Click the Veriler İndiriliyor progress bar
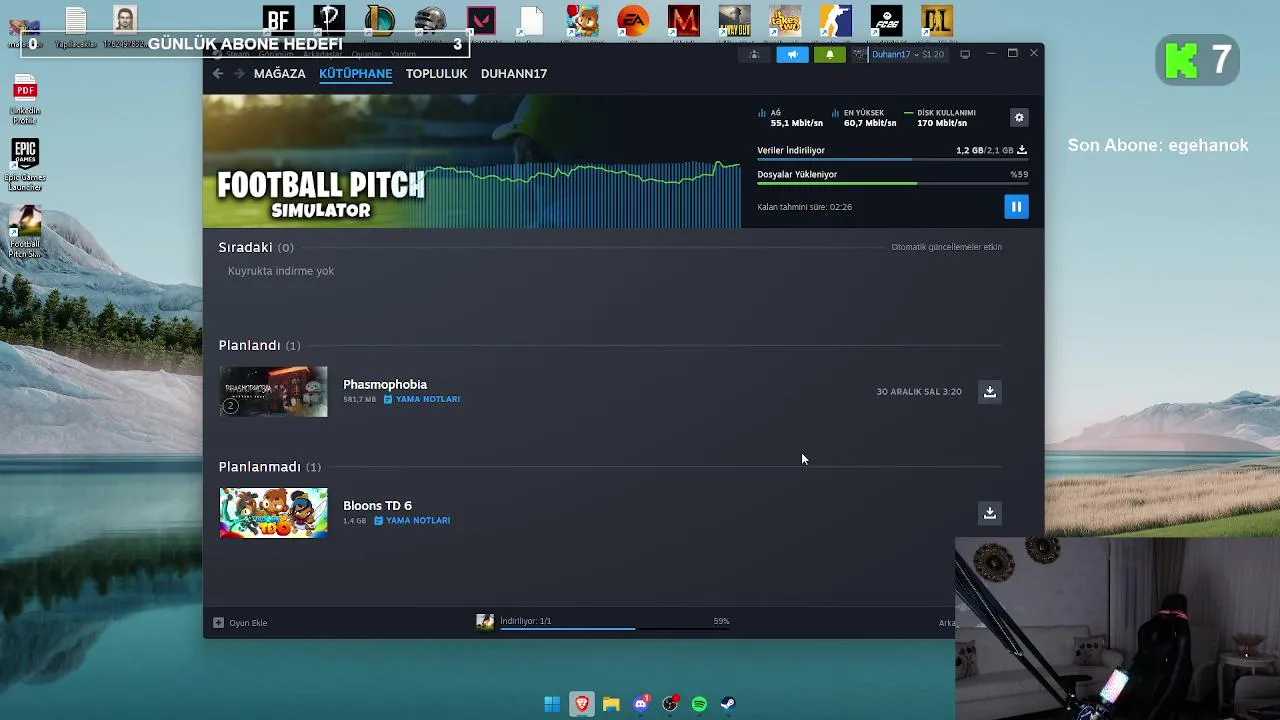The height and width of the screenshot is (720, 1280). click(892, 159)
